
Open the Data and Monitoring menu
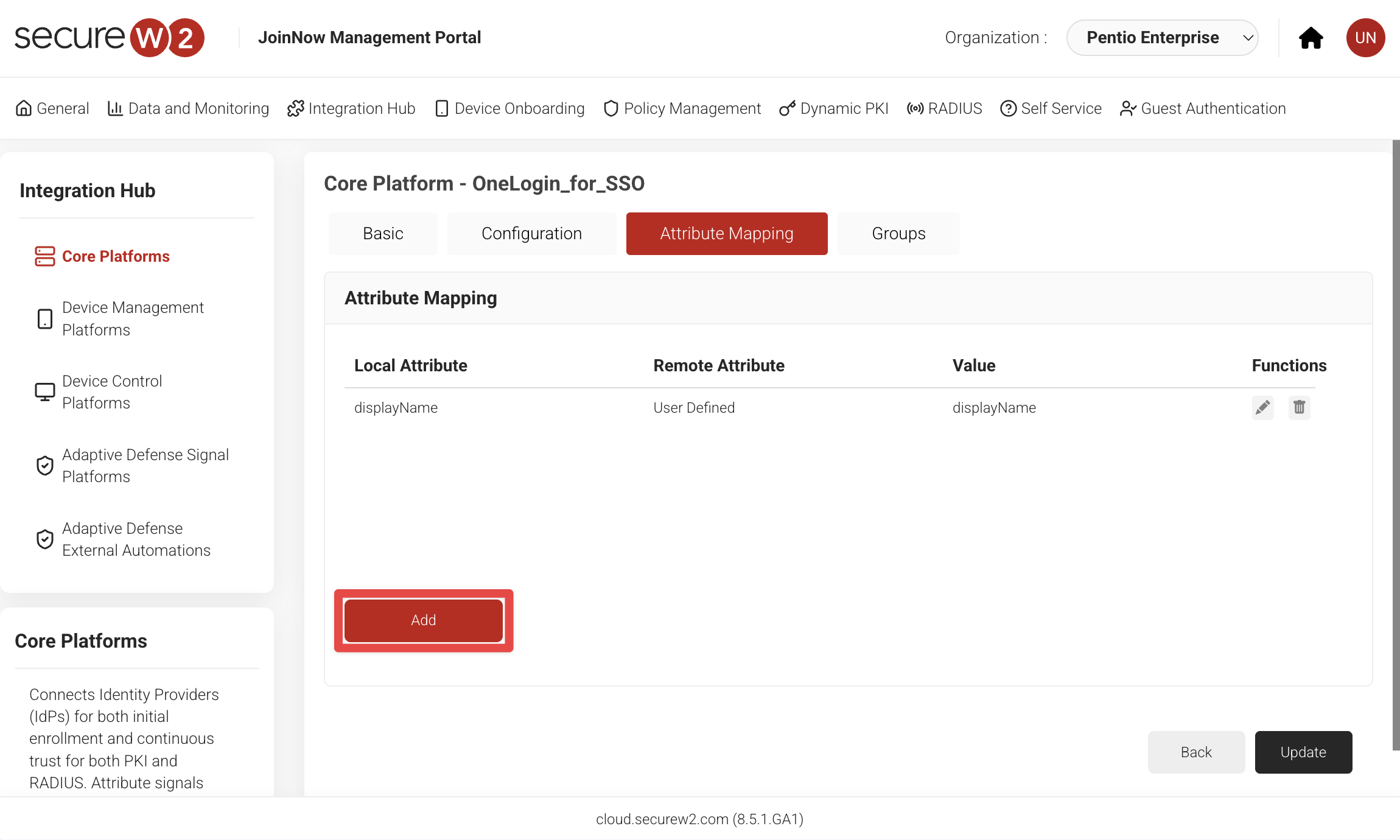[x=188, y=108]
